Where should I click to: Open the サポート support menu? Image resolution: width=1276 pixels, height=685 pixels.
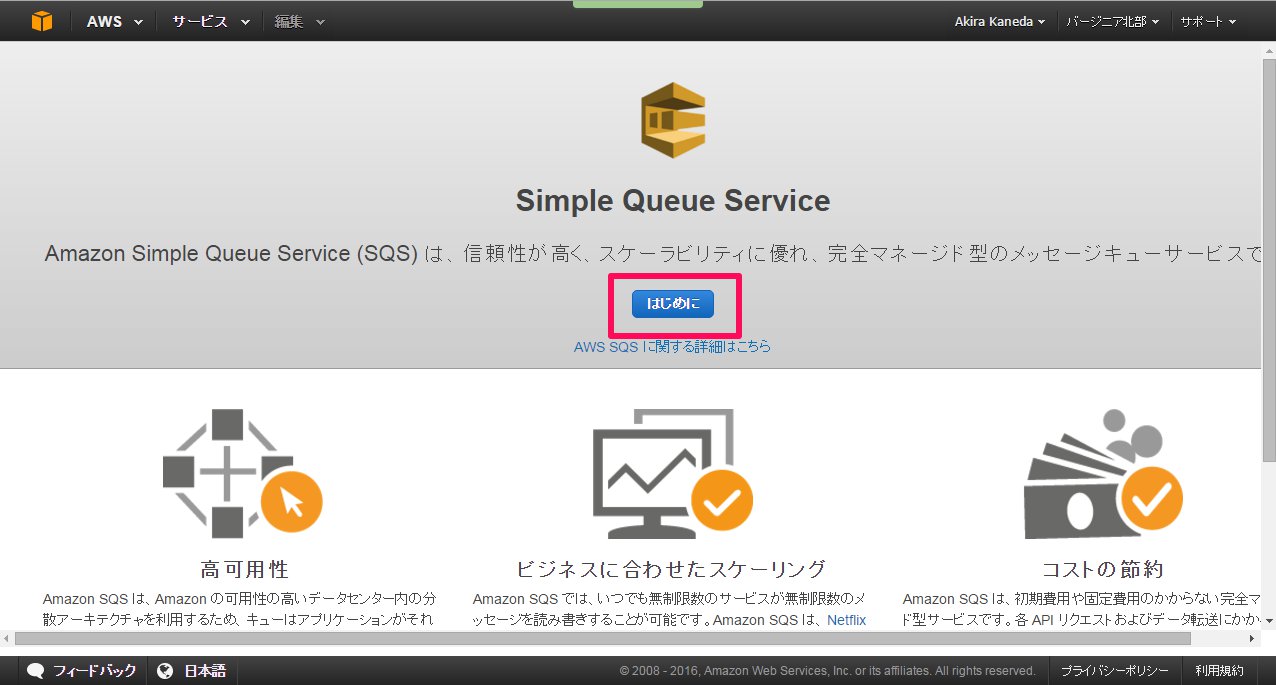(x=1208, y=21)
